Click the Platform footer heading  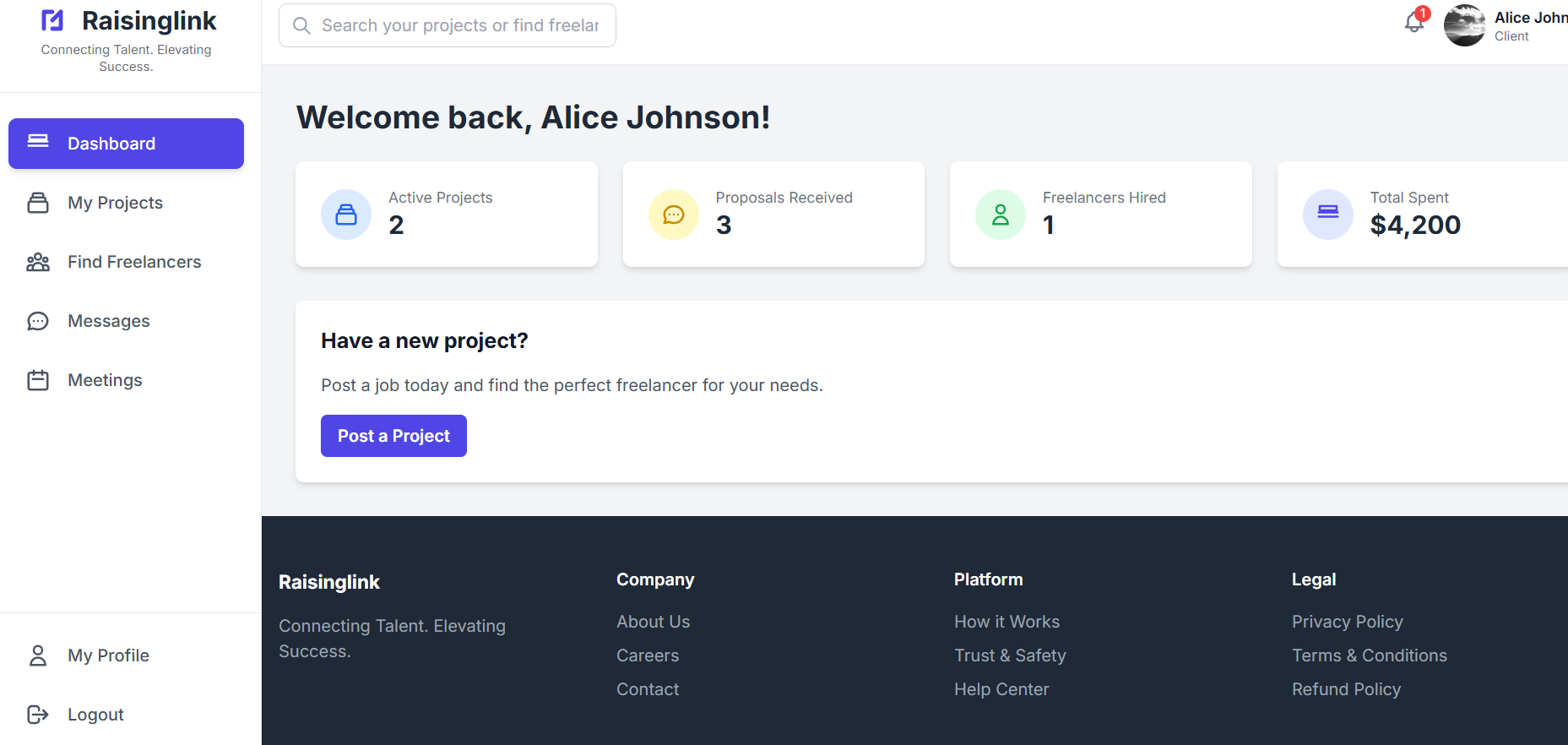(989, 579)
